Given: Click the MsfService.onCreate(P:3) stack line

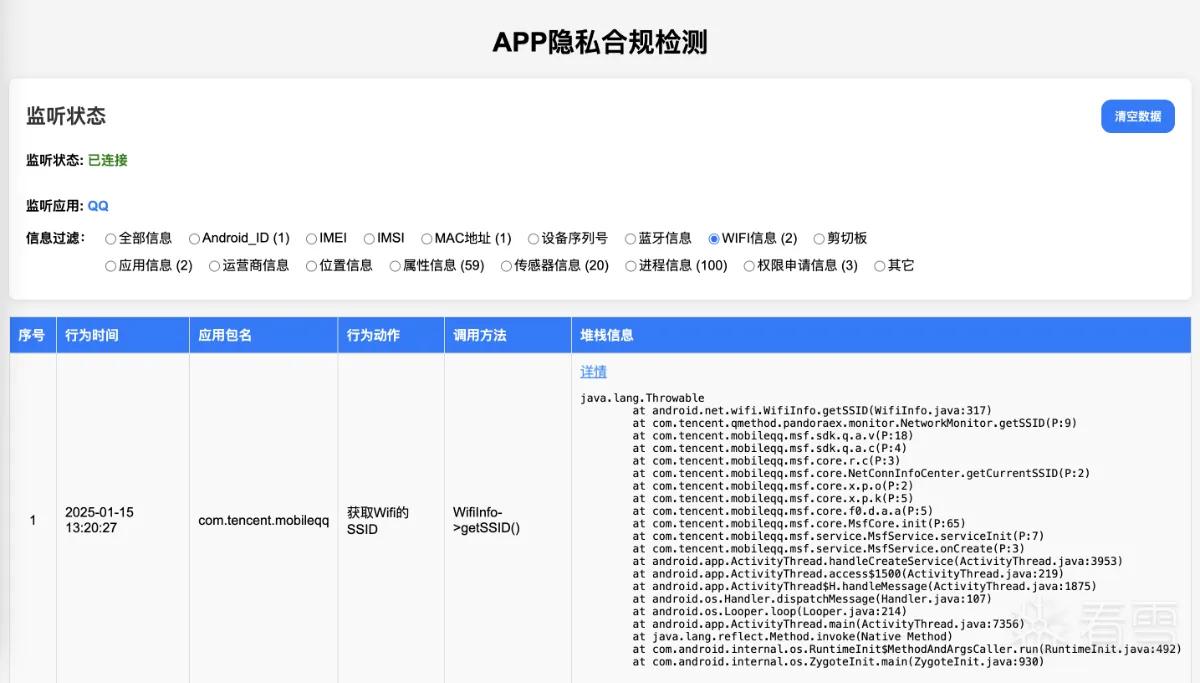Looking at the screenshot, I should (x=829, y=548).
